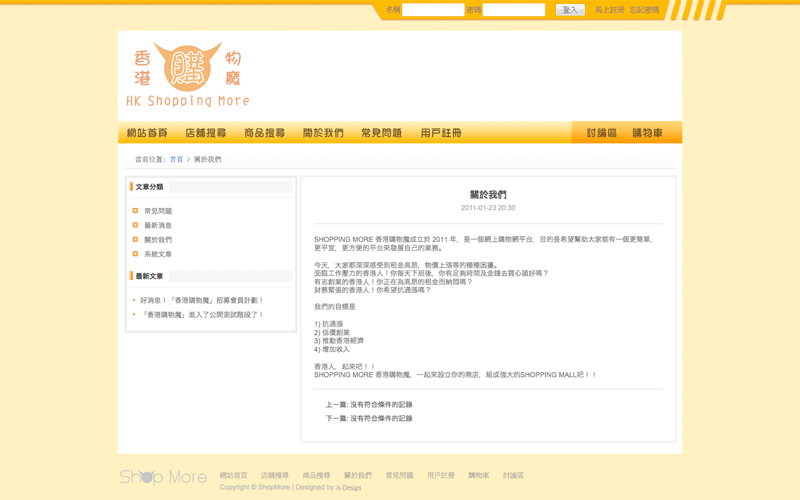Open 用戶註冊 in main navigation
This screenshot has width=800, height=500.
click(441, 133)
